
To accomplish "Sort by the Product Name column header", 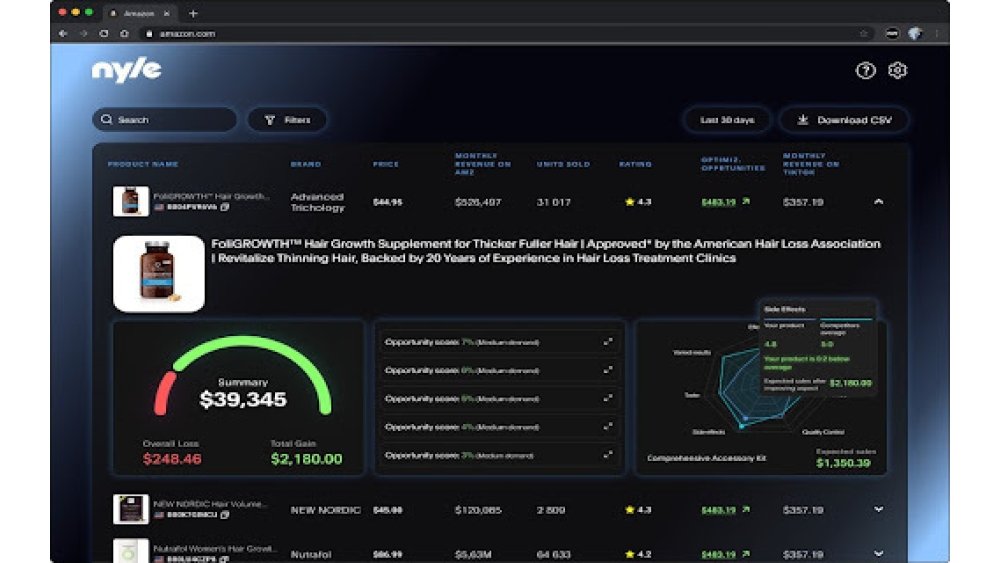I will pos(143,165).
